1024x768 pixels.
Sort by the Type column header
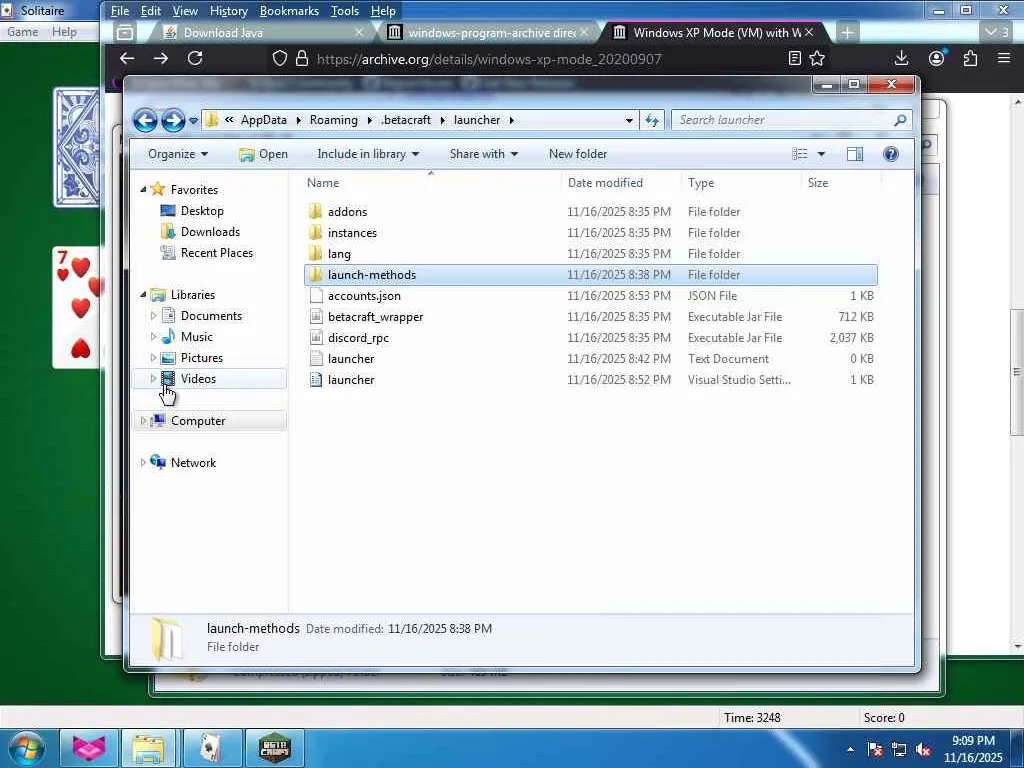coord(741,183)
